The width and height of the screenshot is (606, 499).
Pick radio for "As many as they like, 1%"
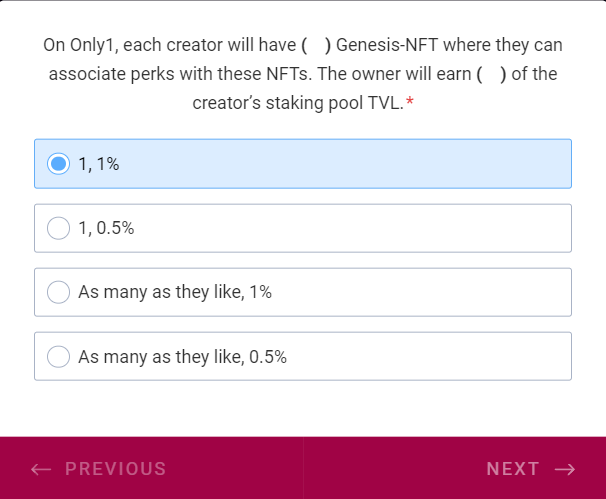pyautogui.click(x=59, y=292)
